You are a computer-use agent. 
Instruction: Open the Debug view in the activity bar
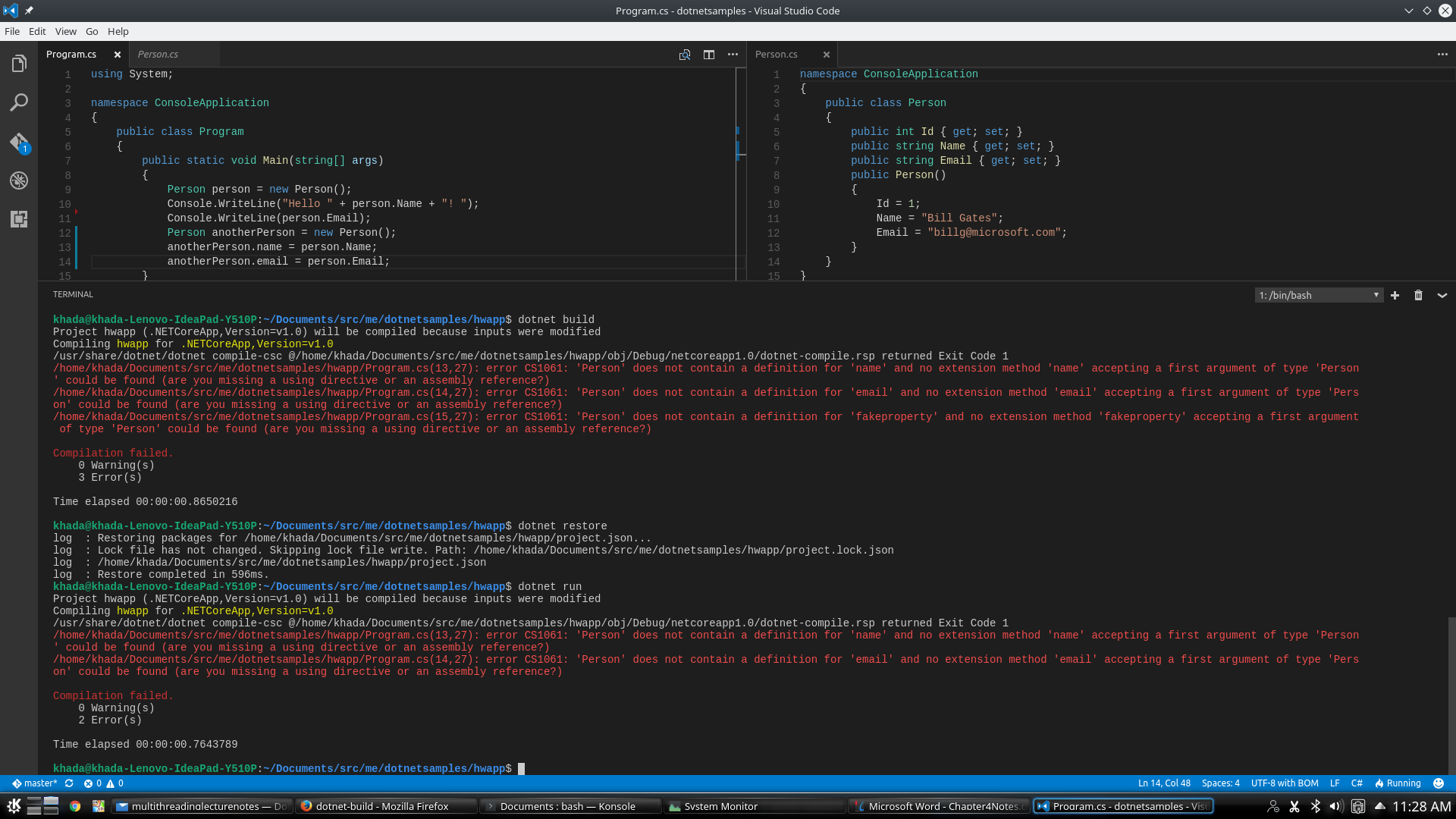[19, 180]
